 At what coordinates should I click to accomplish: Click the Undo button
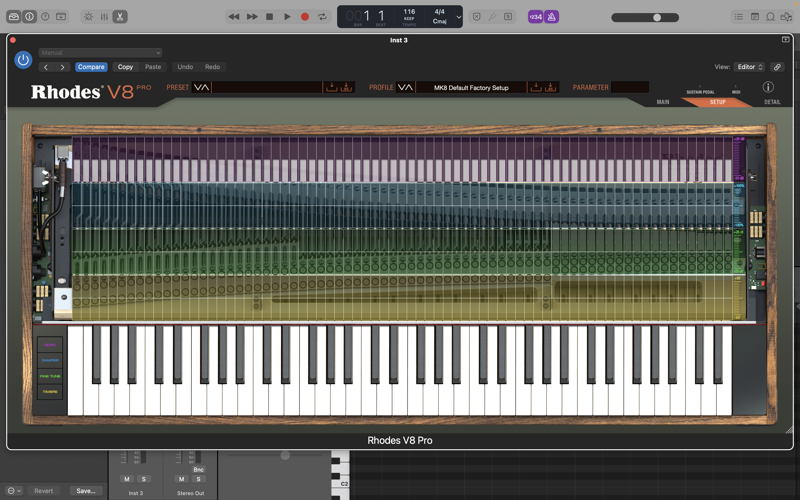185,67
